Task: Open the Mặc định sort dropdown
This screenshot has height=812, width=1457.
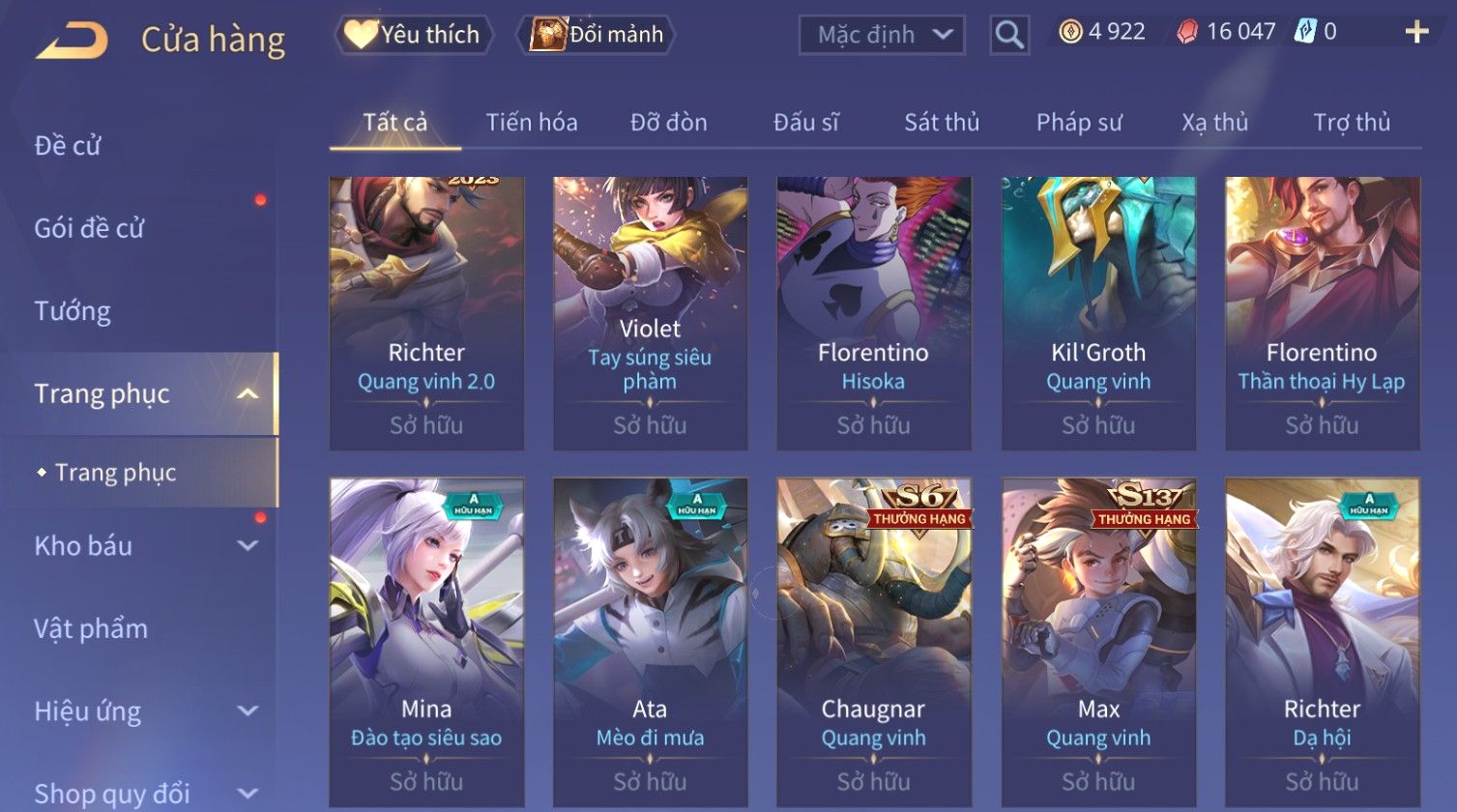Action: pyautogui.click(x=882, y=35)
